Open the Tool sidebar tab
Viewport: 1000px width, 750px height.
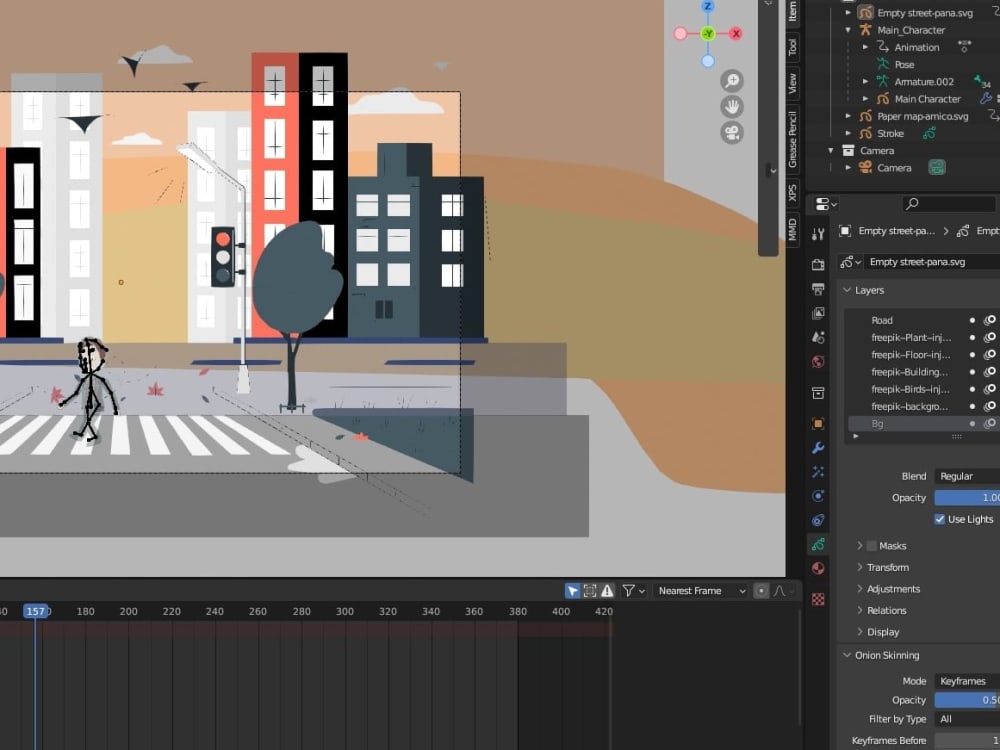click(x=792, y=47)
